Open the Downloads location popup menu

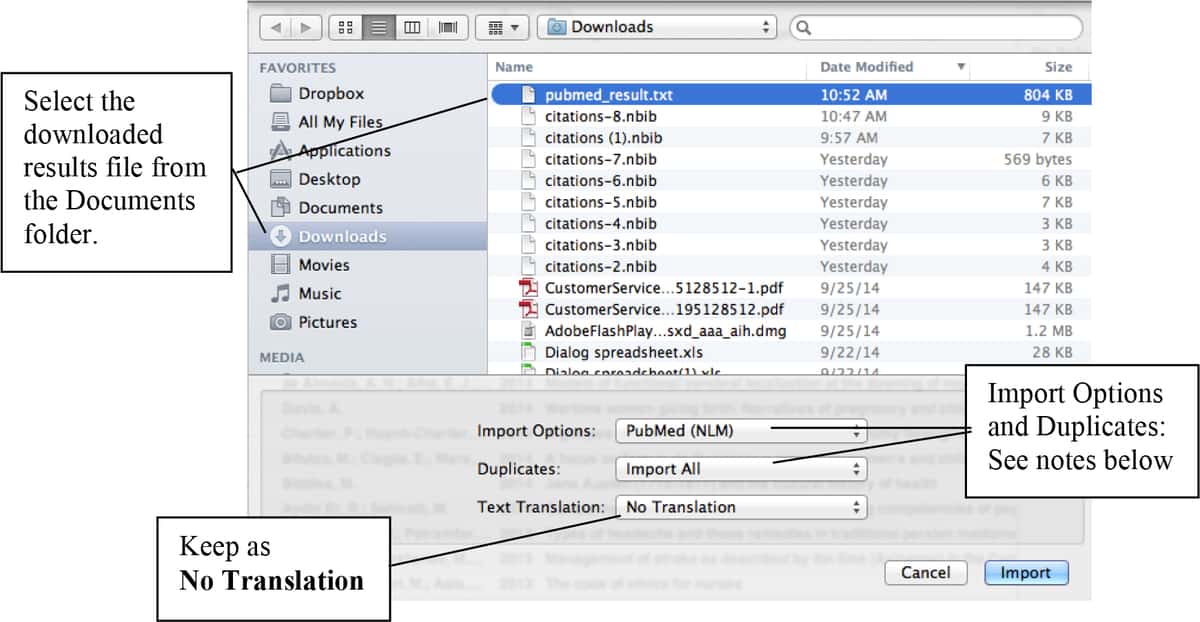656,27
